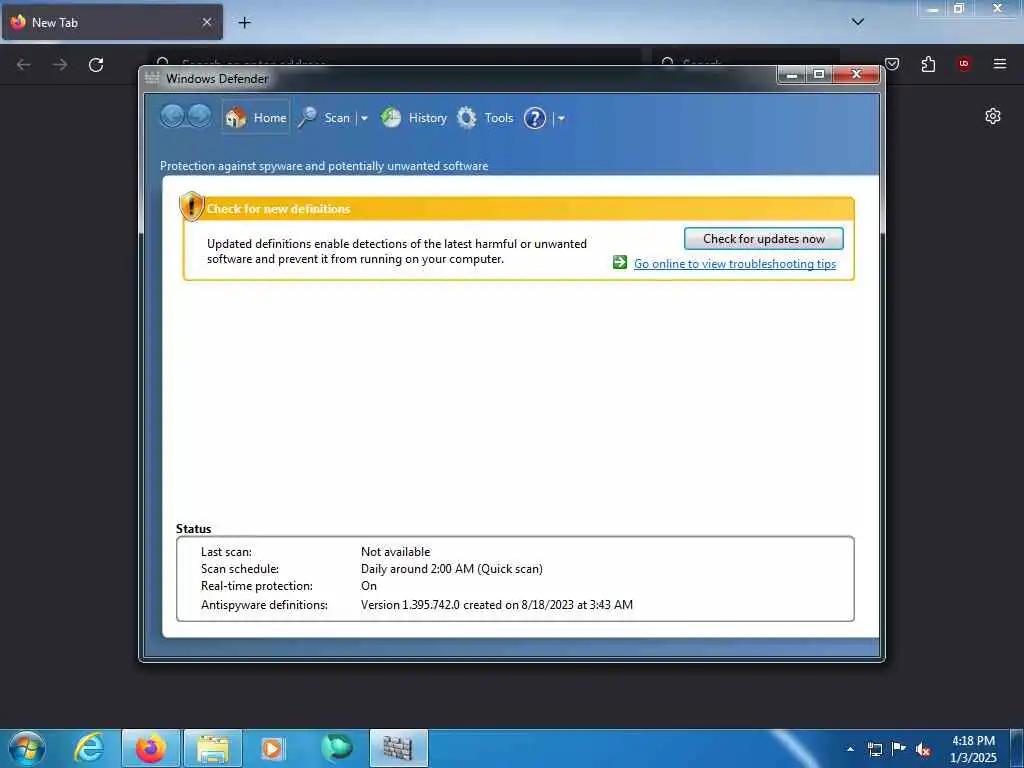Open the Firefox hamburger application menu
Viewport: 1024px width, 768px height.
(1000, 64)
